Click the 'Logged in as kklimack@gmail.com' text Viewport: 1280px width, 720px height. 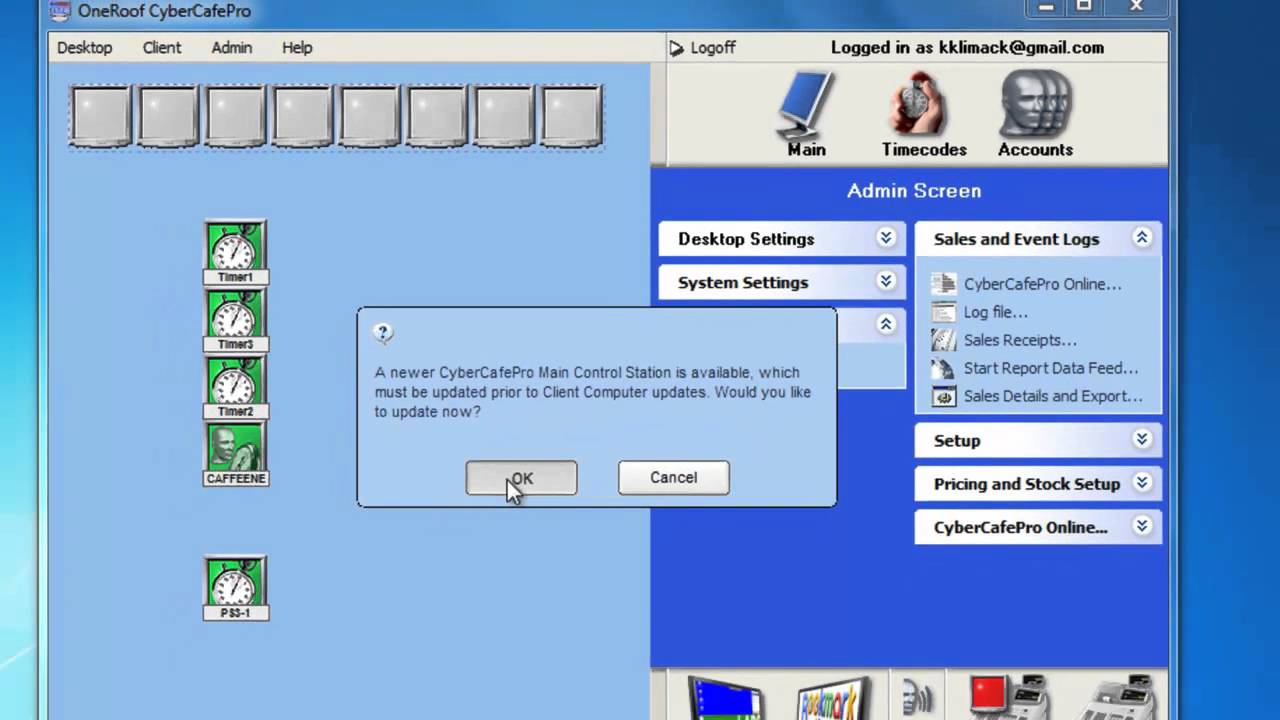967,47
